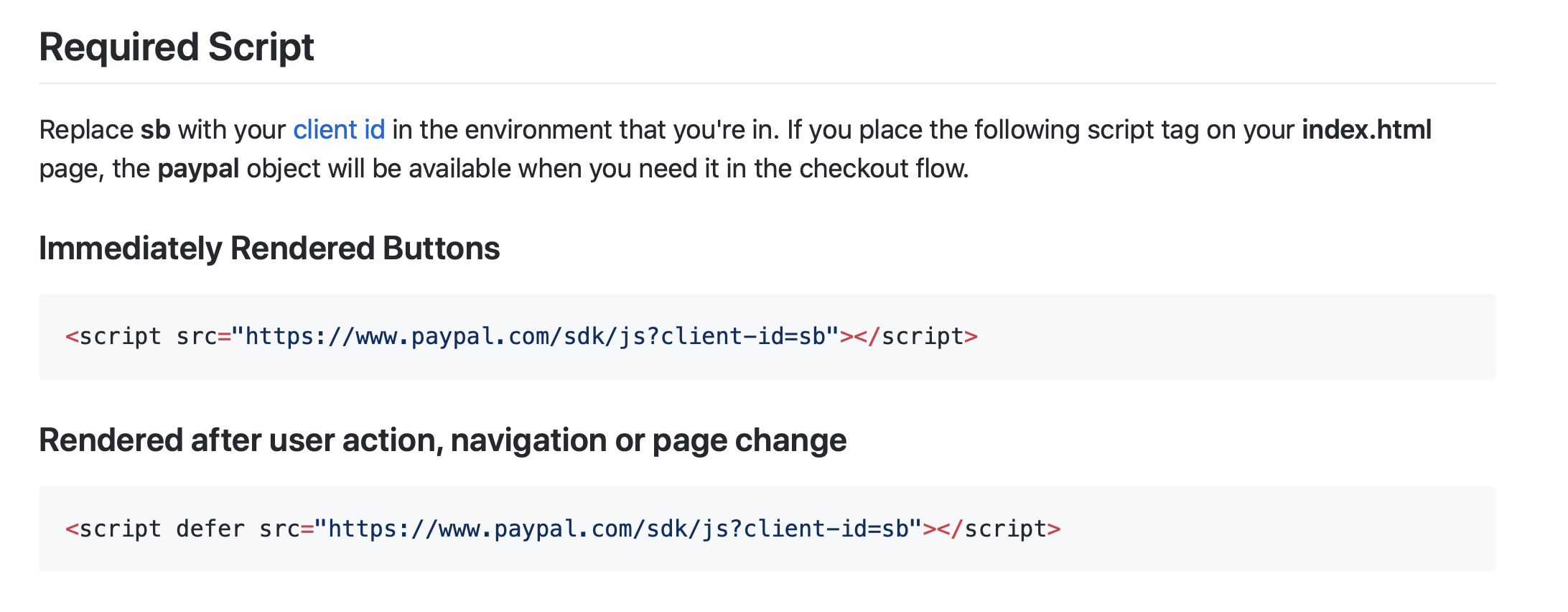Open the client id link

[x=339, y=130]
